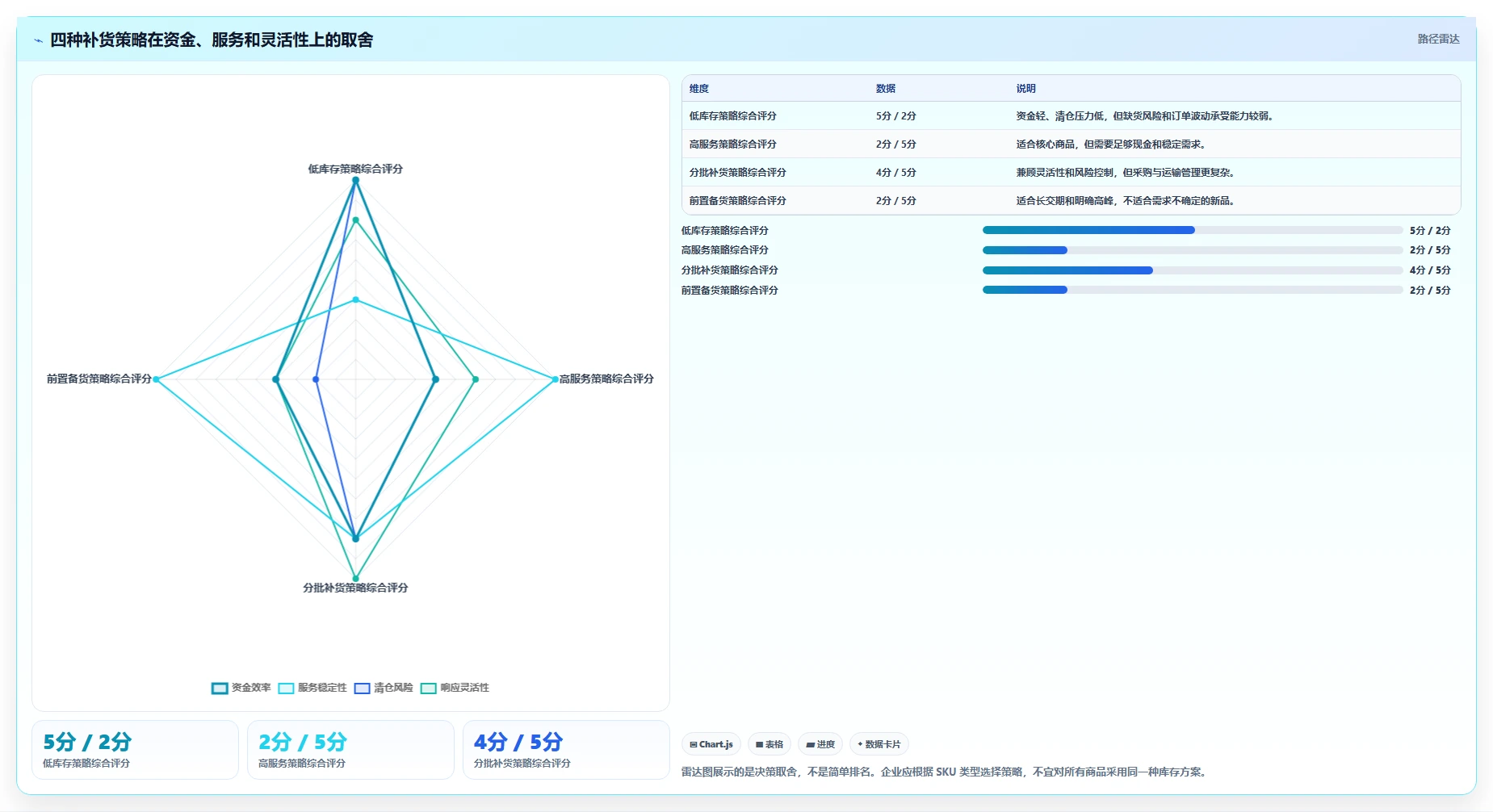This screenshot has width=1493, height=812.
Task: Open the 2分 / 5分 高服务 data card
Action: tap(350, 750)
